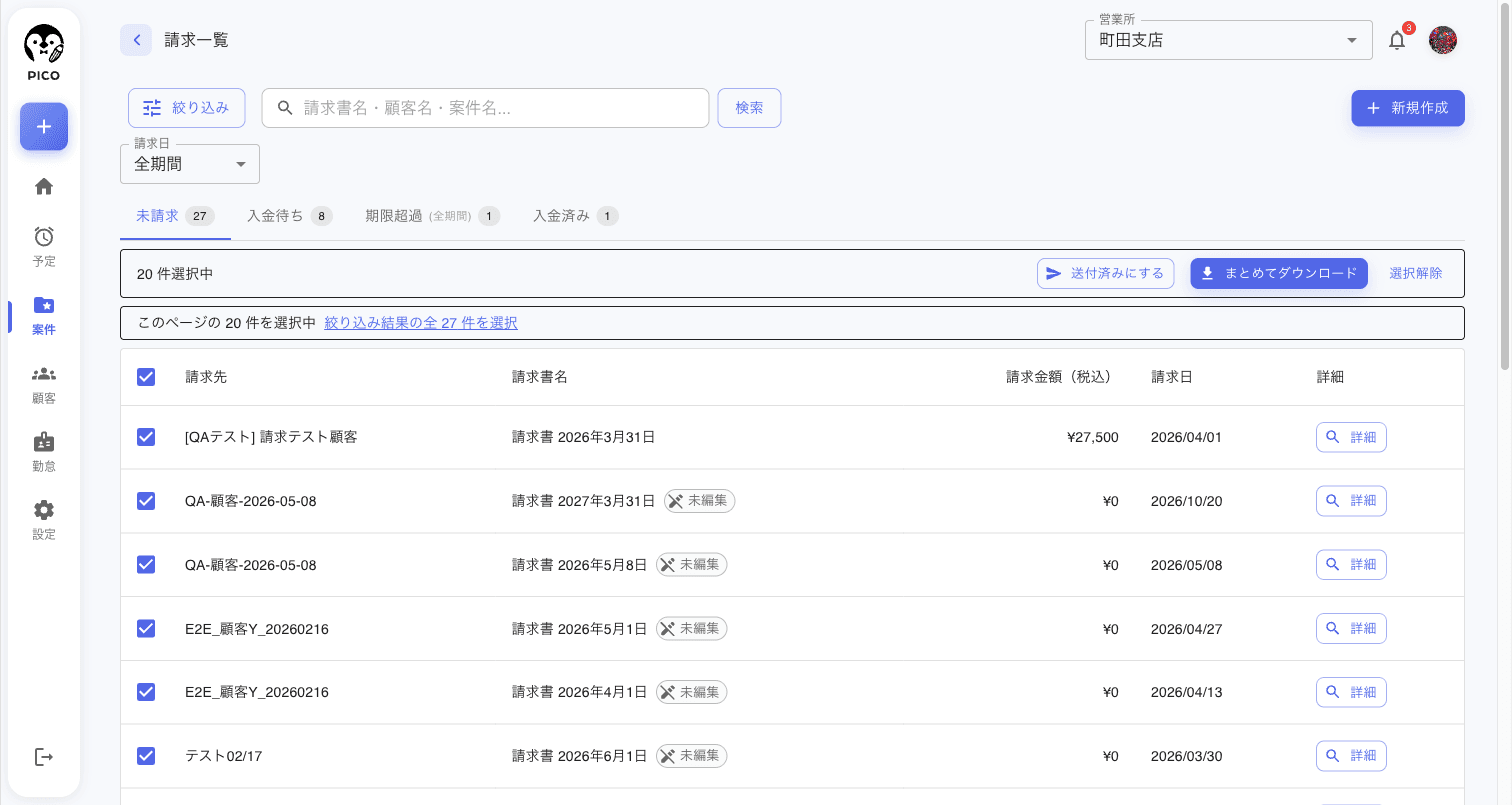Uncheck row with 請求日 2026/04/27
The height and width of the screenshot is (805, 1512).
click(146, 629)
